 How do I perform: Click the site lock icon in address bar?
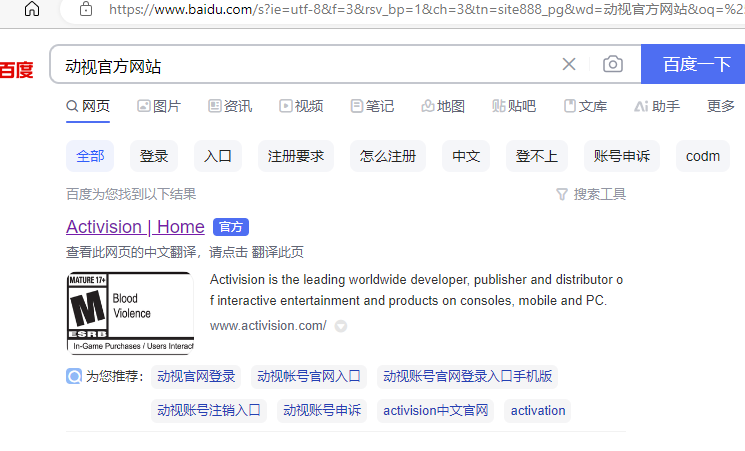86,9
